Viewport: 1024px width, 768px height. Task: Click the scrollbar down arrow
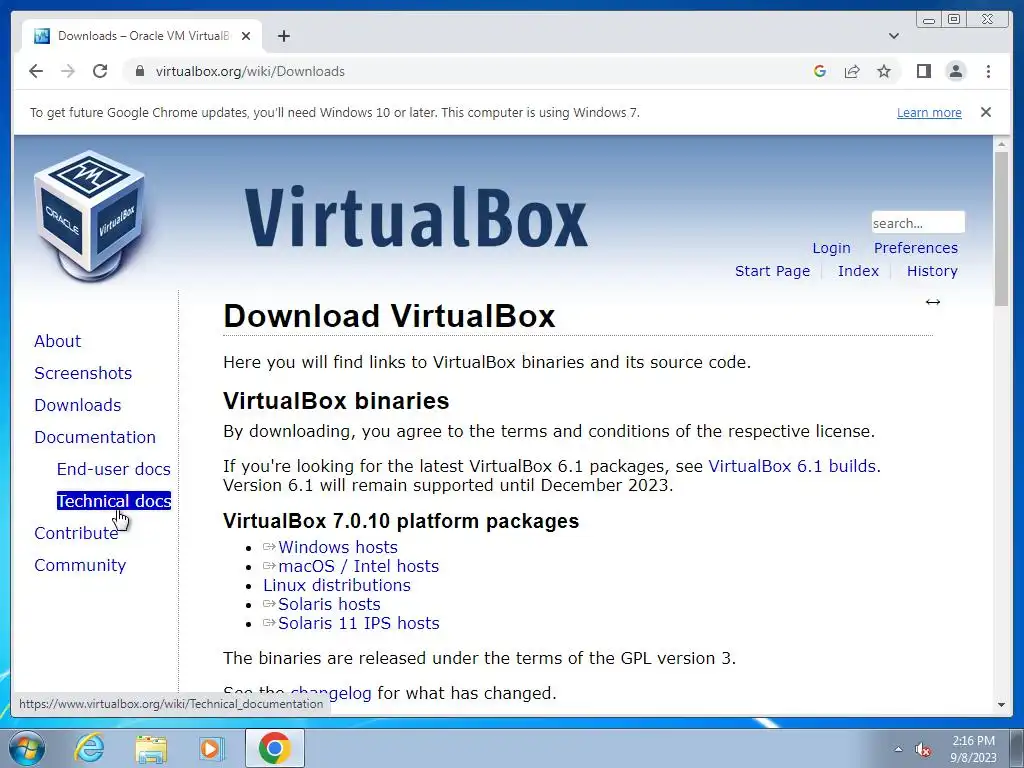(x=1001, y=705)
